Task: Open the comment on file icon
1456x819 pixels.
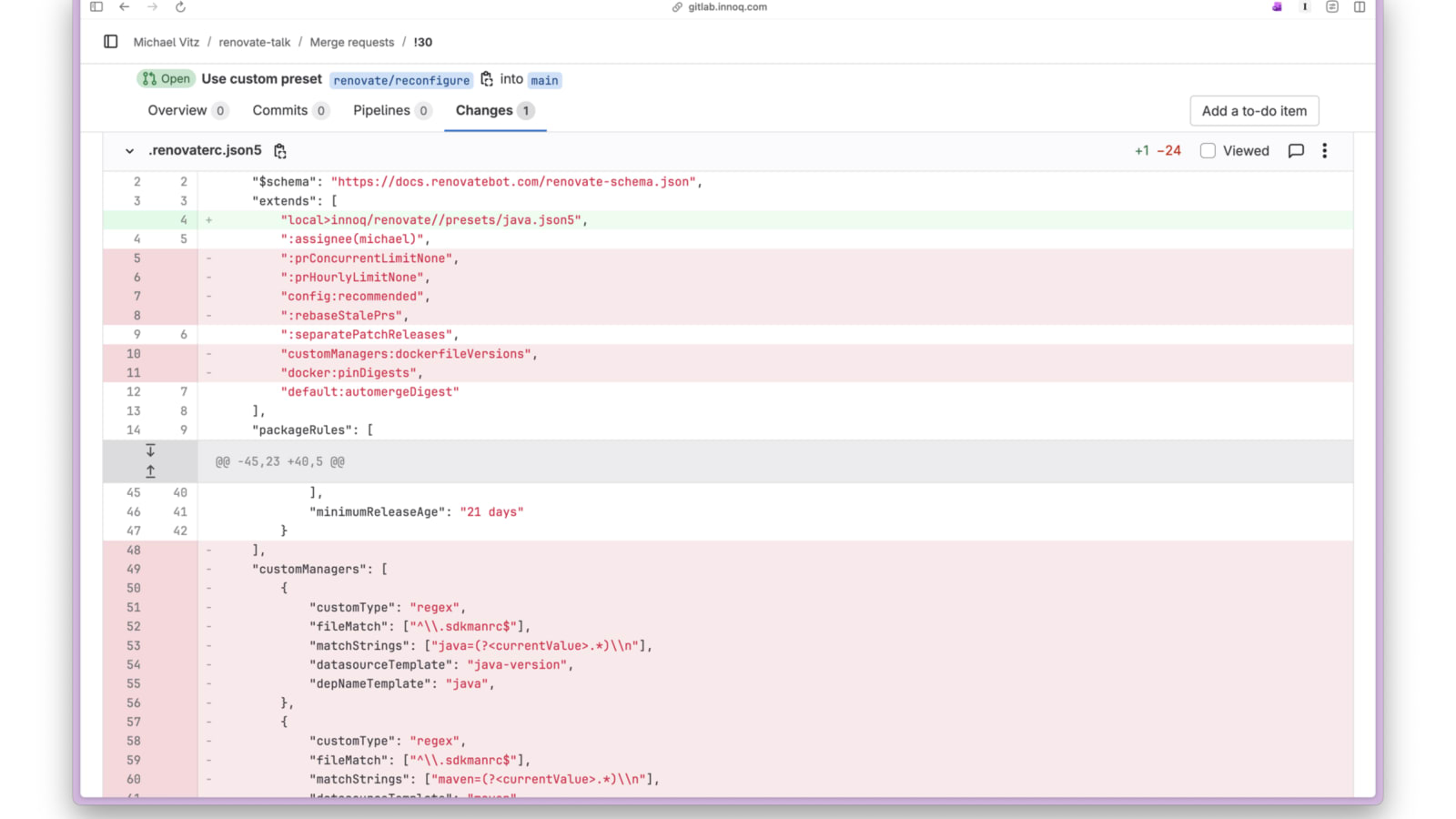Action: pos(1296,151)
